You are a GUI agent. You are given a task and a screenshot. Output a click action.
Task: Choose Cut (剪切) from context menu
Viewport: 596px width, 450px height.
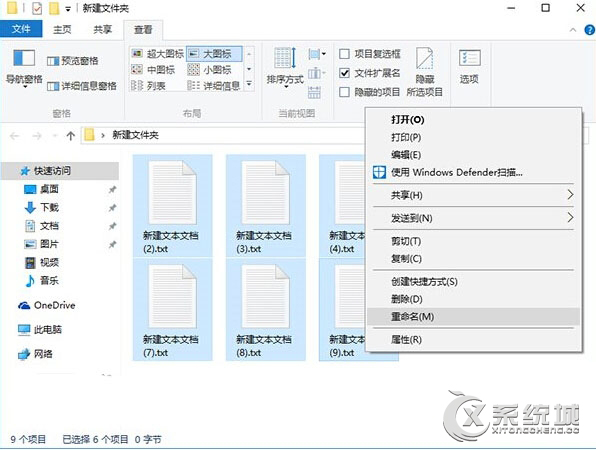coord(473,241)
